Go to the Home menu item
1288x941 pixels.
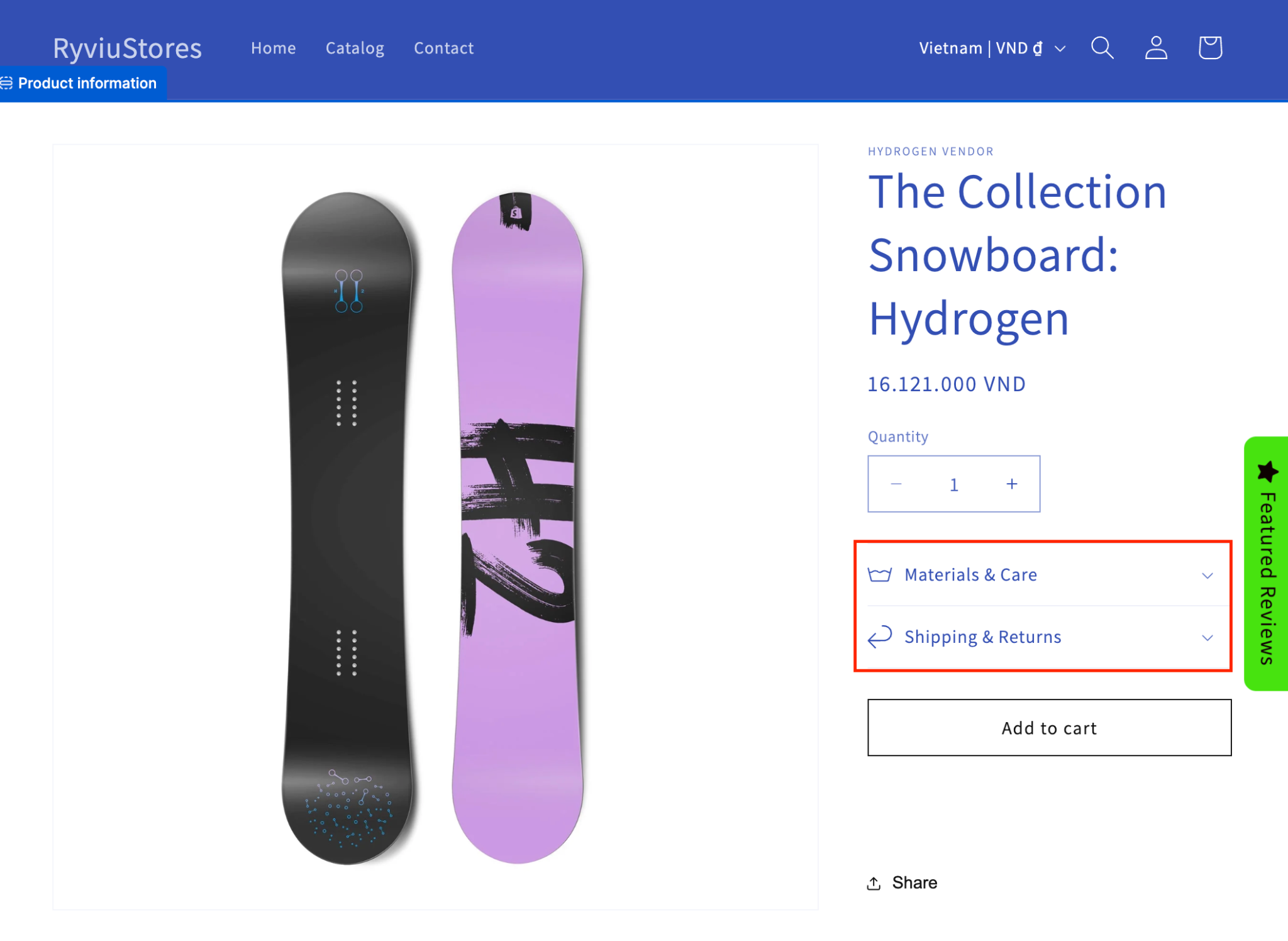(x=273, y=48)
